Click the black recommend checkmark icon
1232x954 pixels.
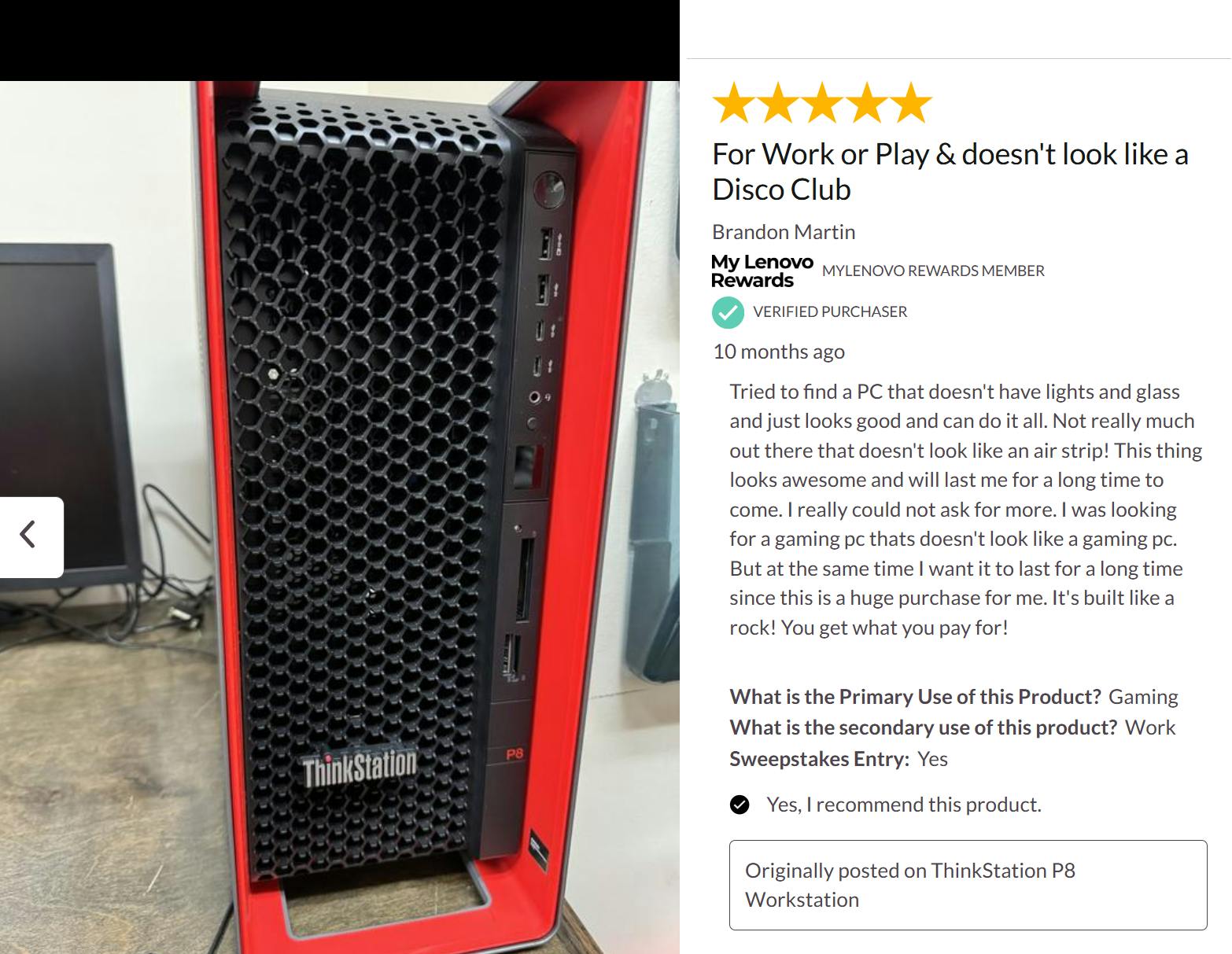pos(740,805)
